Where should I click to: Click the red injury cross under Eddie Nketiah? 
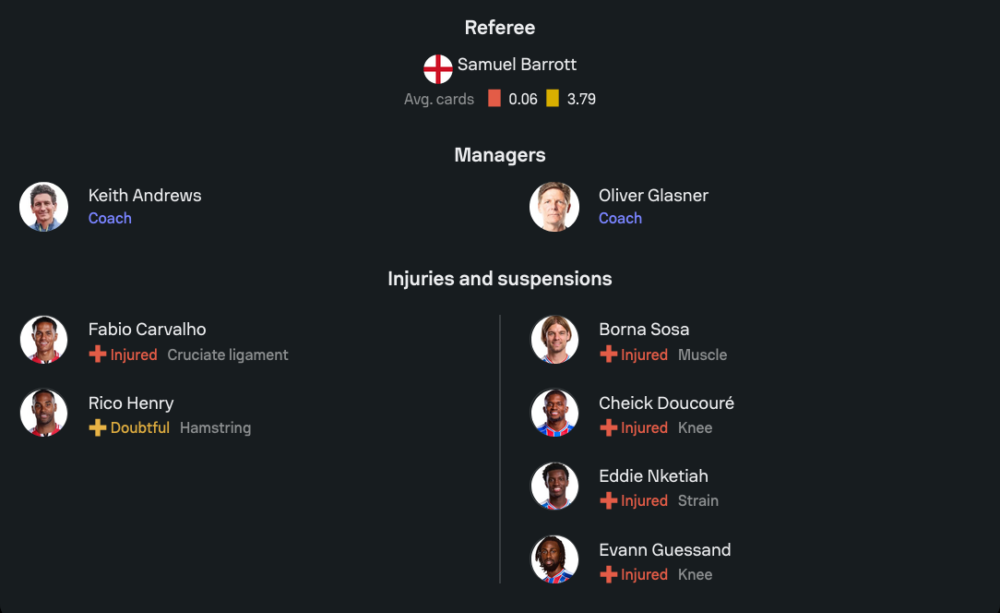click(x=608, y=501)
